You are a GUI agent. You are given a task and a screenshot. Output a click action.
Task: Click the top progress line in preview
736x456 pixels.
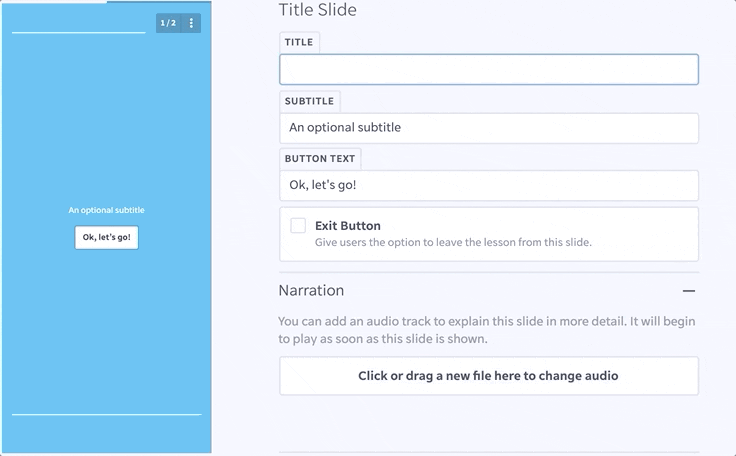tap(78, 33)
